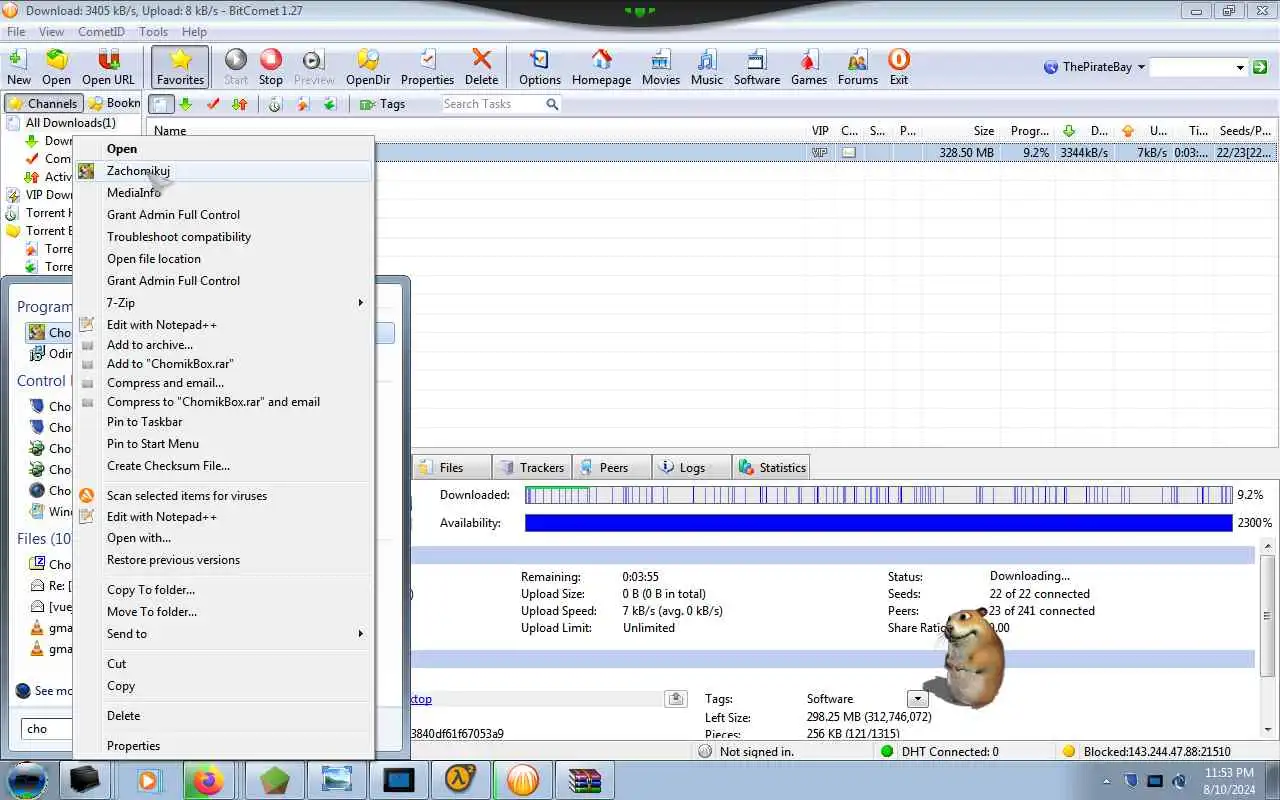Show all tasks filter icon
This screenshot has height=800, width=1280.
click(x=161, y=104)
